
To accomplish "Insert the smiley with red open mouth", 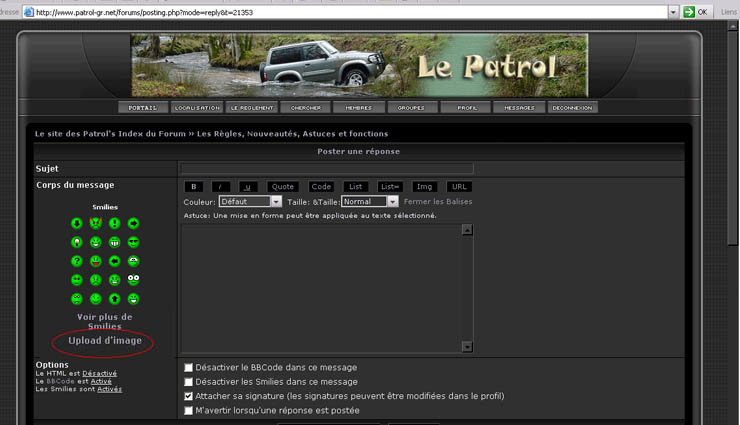I will (96, 261).
